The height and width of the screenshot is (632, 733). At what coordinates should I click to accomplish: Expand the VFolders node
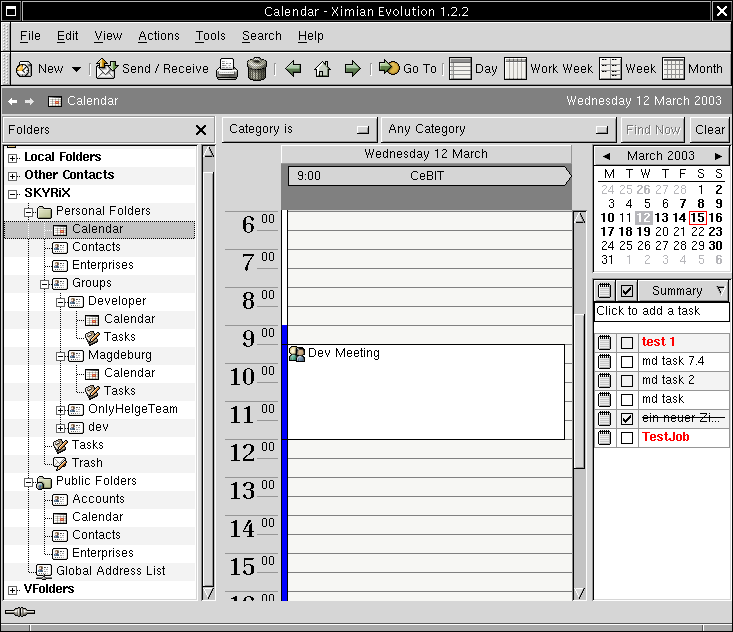13,590
